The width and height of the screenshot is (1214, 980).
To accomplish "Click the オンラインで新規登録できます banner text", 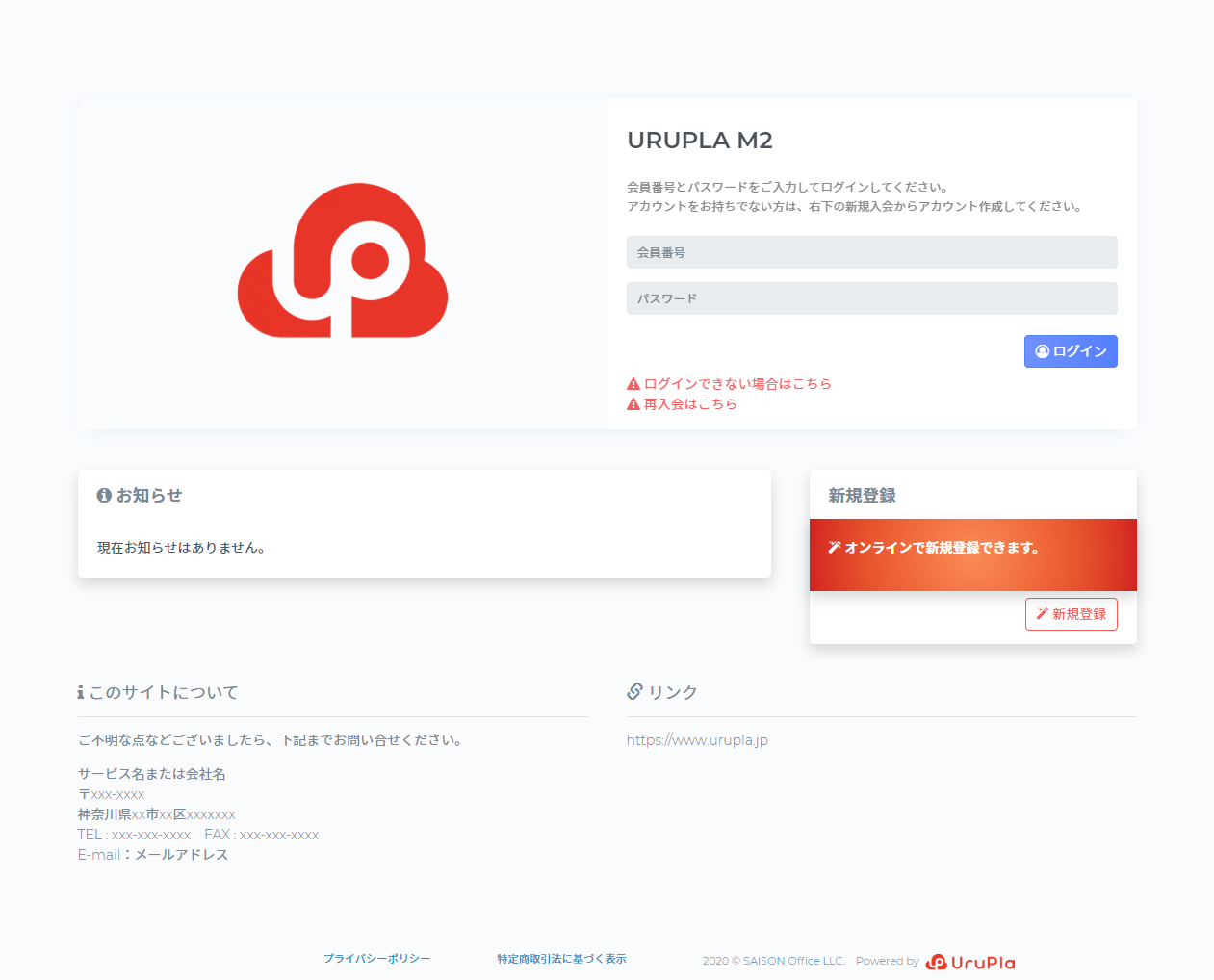I will click(942, 548).
